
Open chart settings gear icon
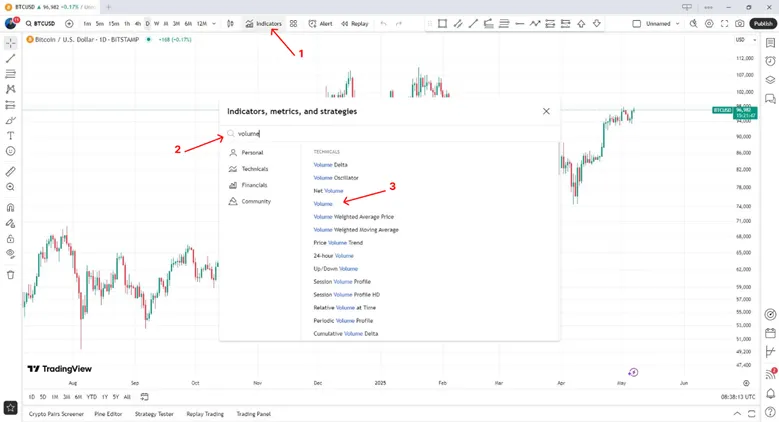[x=709, y=23]
